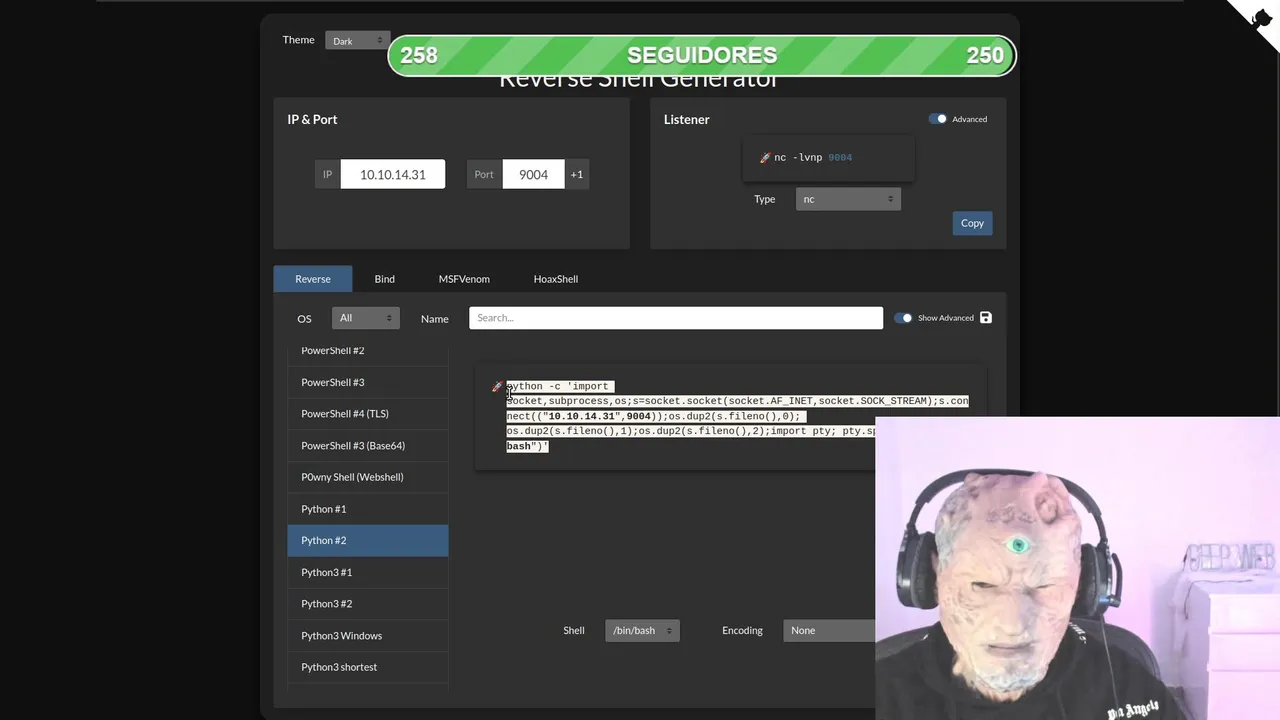Open the Encoding dropdown showing None

click(x=829, y=630)
